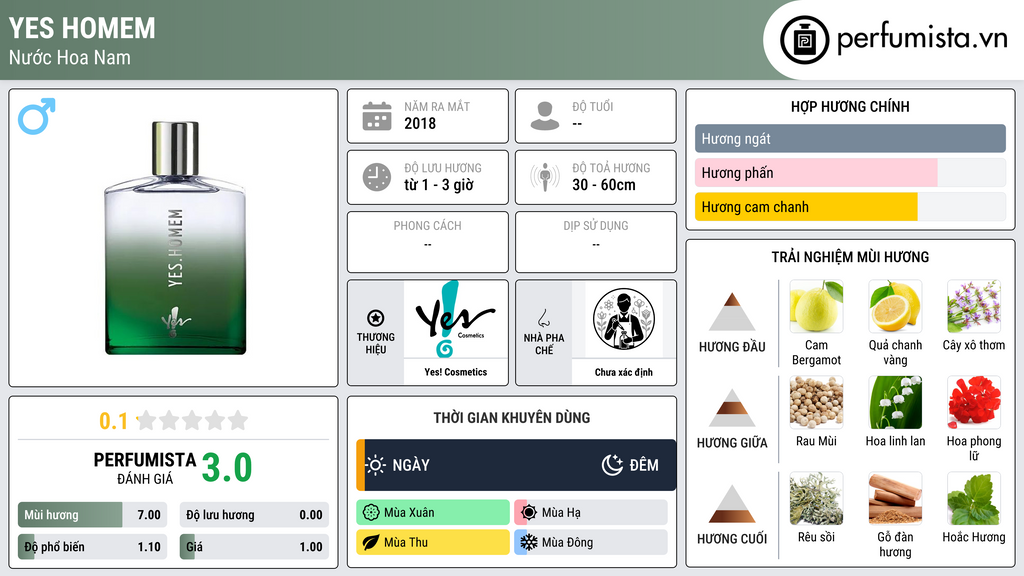
Task: Click the blue male gender symbol
Action: pos(37,116)
